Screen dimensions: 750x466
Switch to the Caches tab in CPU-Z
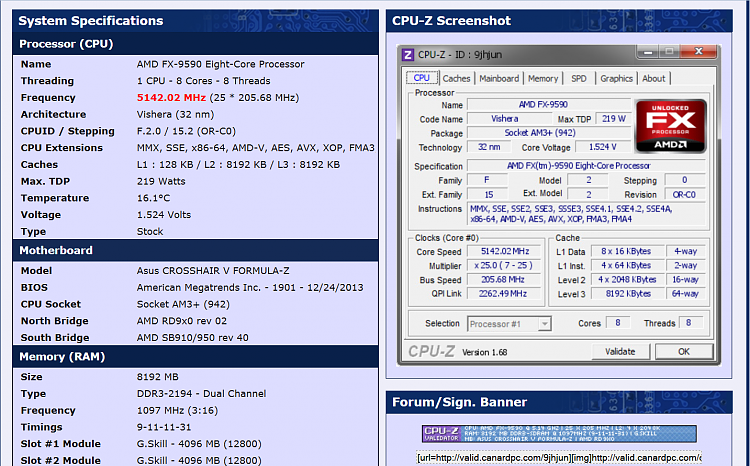pos(456,78)
